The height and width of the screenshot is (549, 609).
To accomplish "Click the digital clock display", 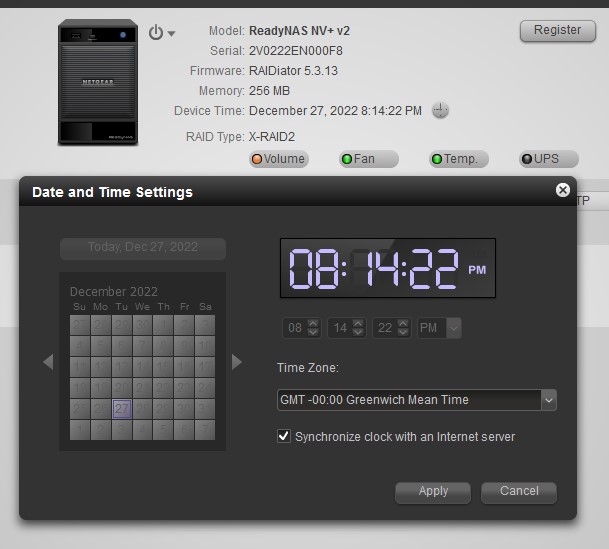I will 388,268.
